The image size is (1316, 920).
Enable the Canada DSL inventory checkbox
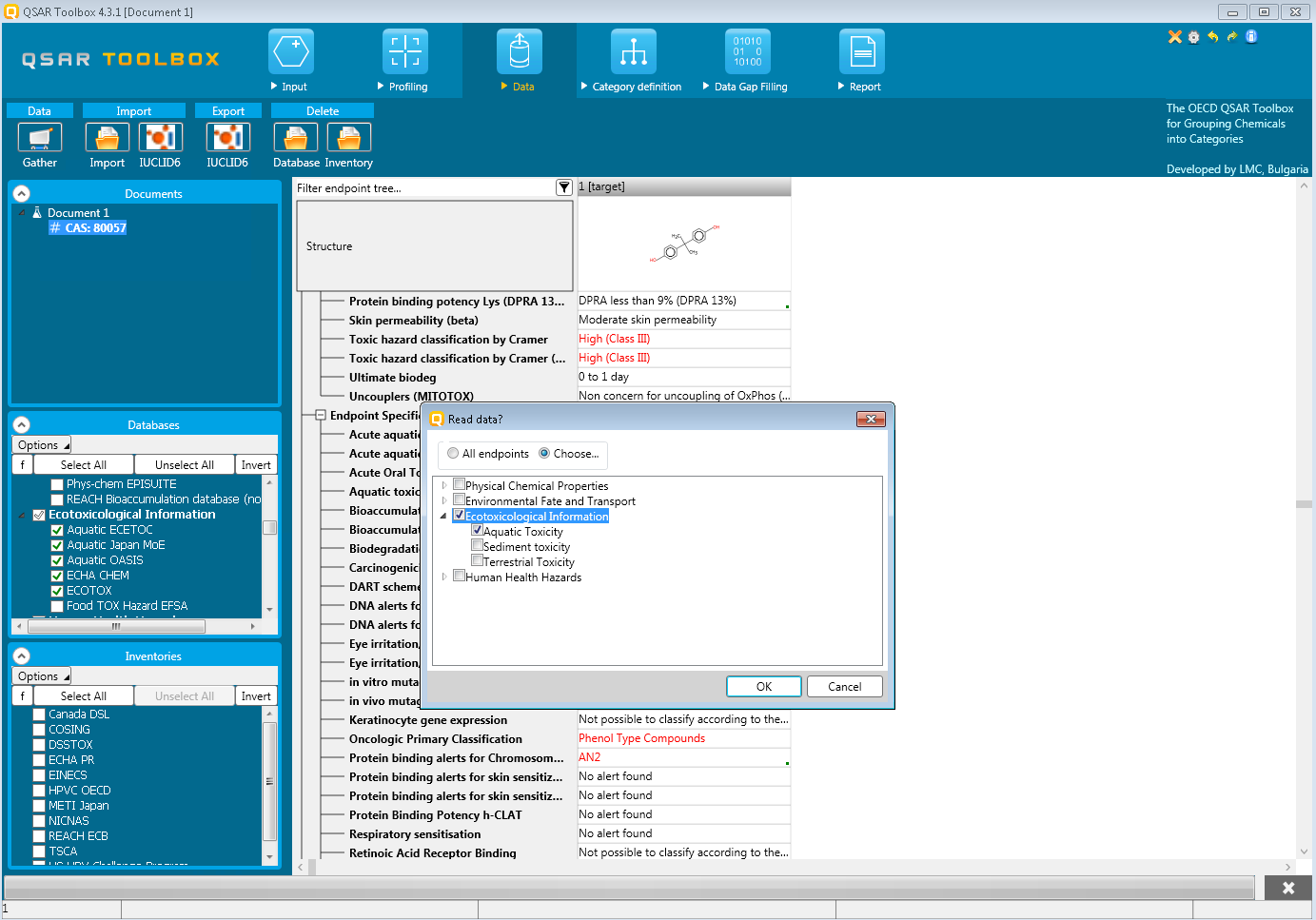tap(39, 714)
